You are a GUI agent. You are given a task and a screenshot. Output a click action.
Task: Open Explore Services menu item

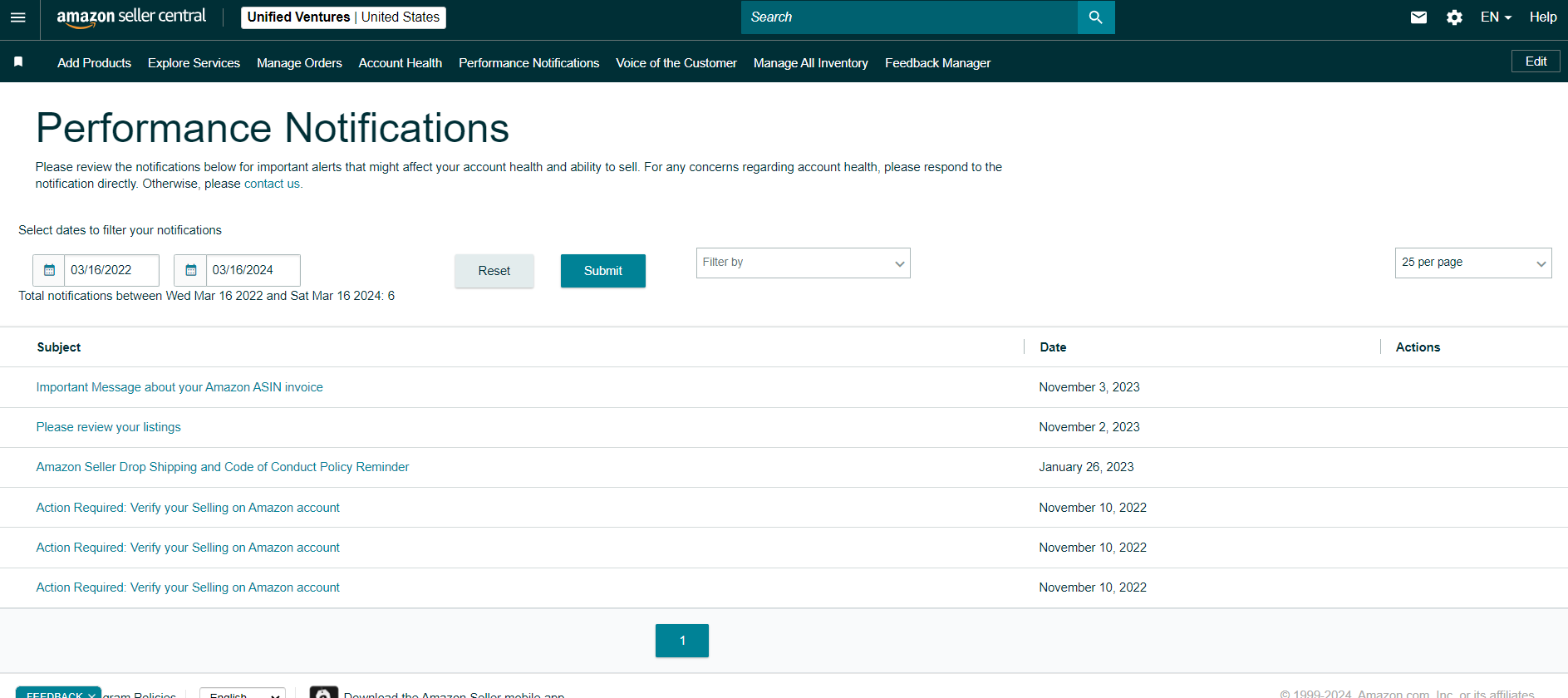tap(194, 63)
